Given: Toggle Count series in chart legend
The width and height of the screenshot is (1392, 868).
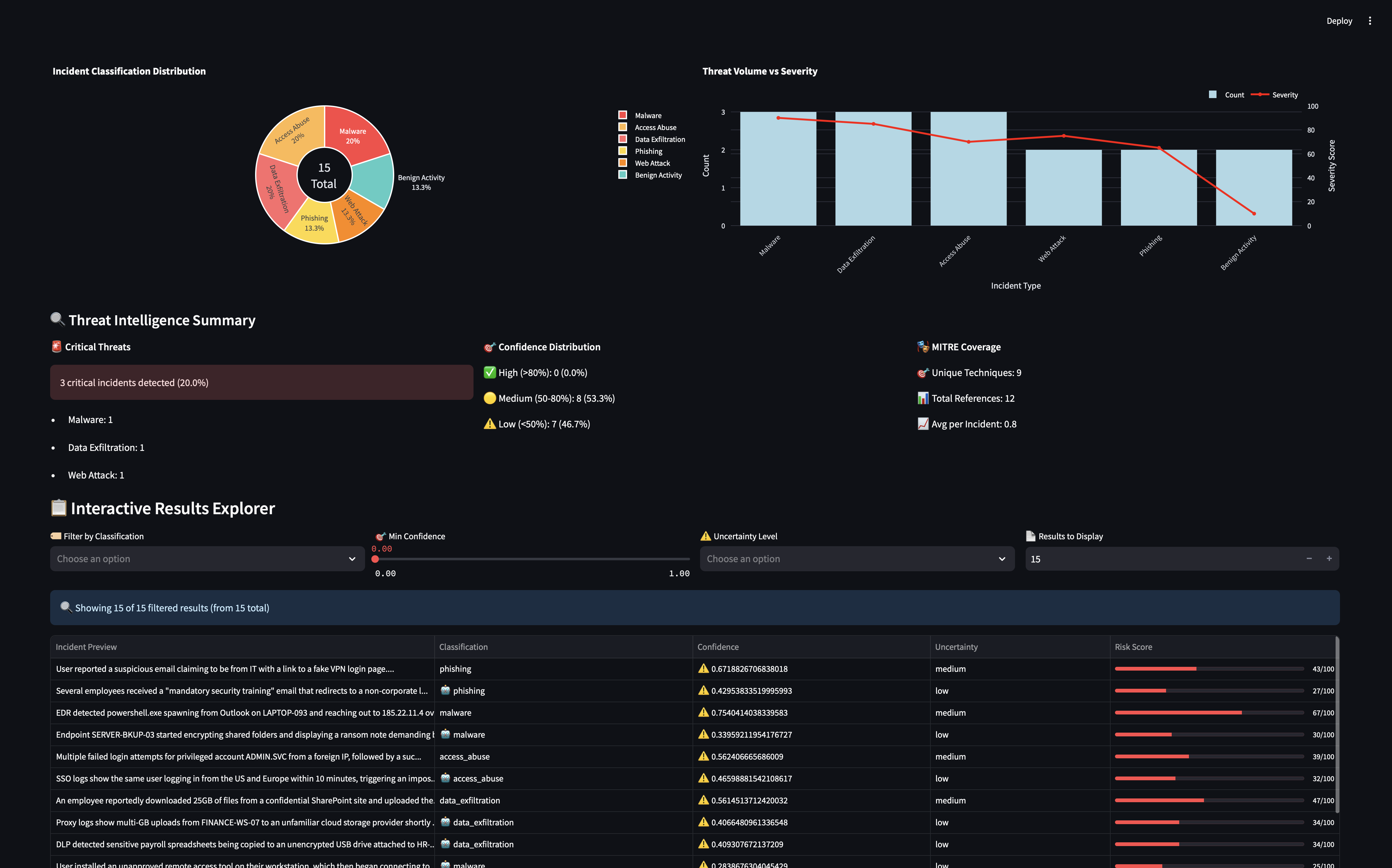Looking at the screenshot, I should 1233,95.
